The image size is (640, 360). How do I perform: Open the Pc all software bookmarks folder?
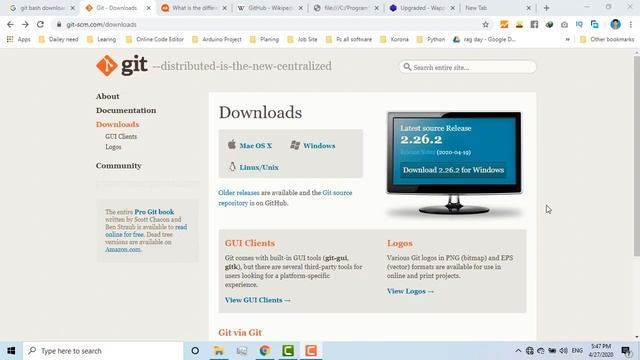point(349,39)
